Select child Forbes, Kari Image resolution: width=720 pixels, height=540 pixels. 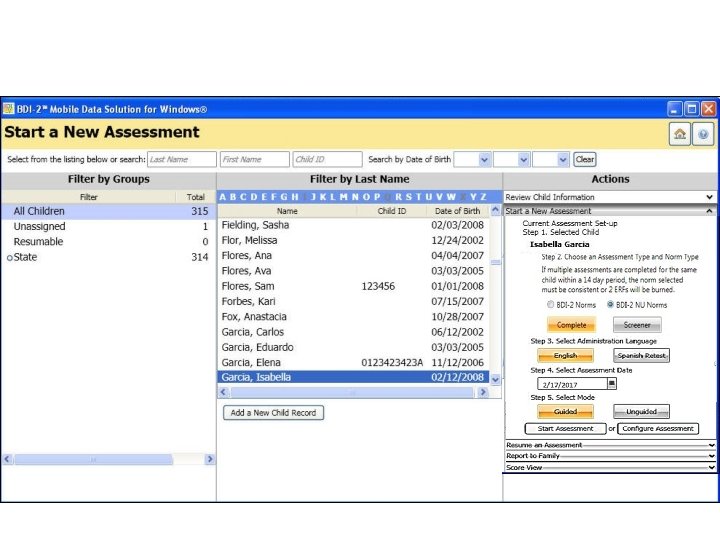pyautogui.click(x=353, y=301)
